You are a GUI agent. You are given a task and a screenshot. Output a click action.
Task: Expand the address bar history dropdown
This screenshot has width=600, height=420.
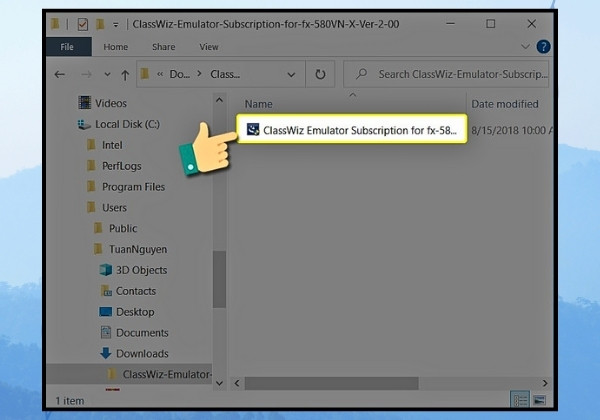coord(291,74)
